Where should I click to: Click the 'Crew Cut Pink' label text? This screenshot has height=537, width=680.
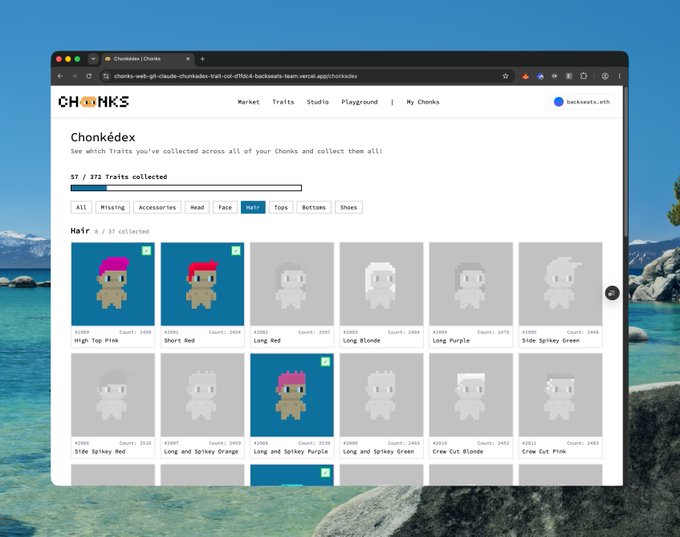click(x=544, y=452)
